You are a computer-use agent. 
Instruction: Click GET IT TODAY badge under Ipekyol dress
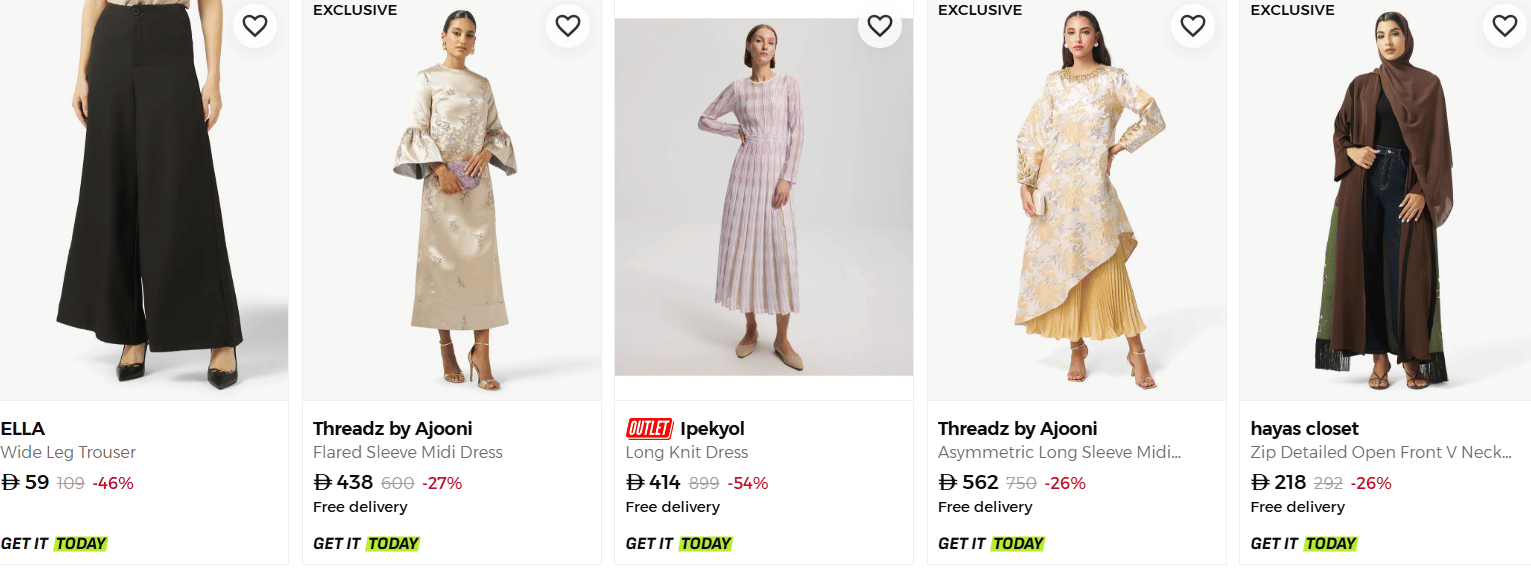coord(679,544)
